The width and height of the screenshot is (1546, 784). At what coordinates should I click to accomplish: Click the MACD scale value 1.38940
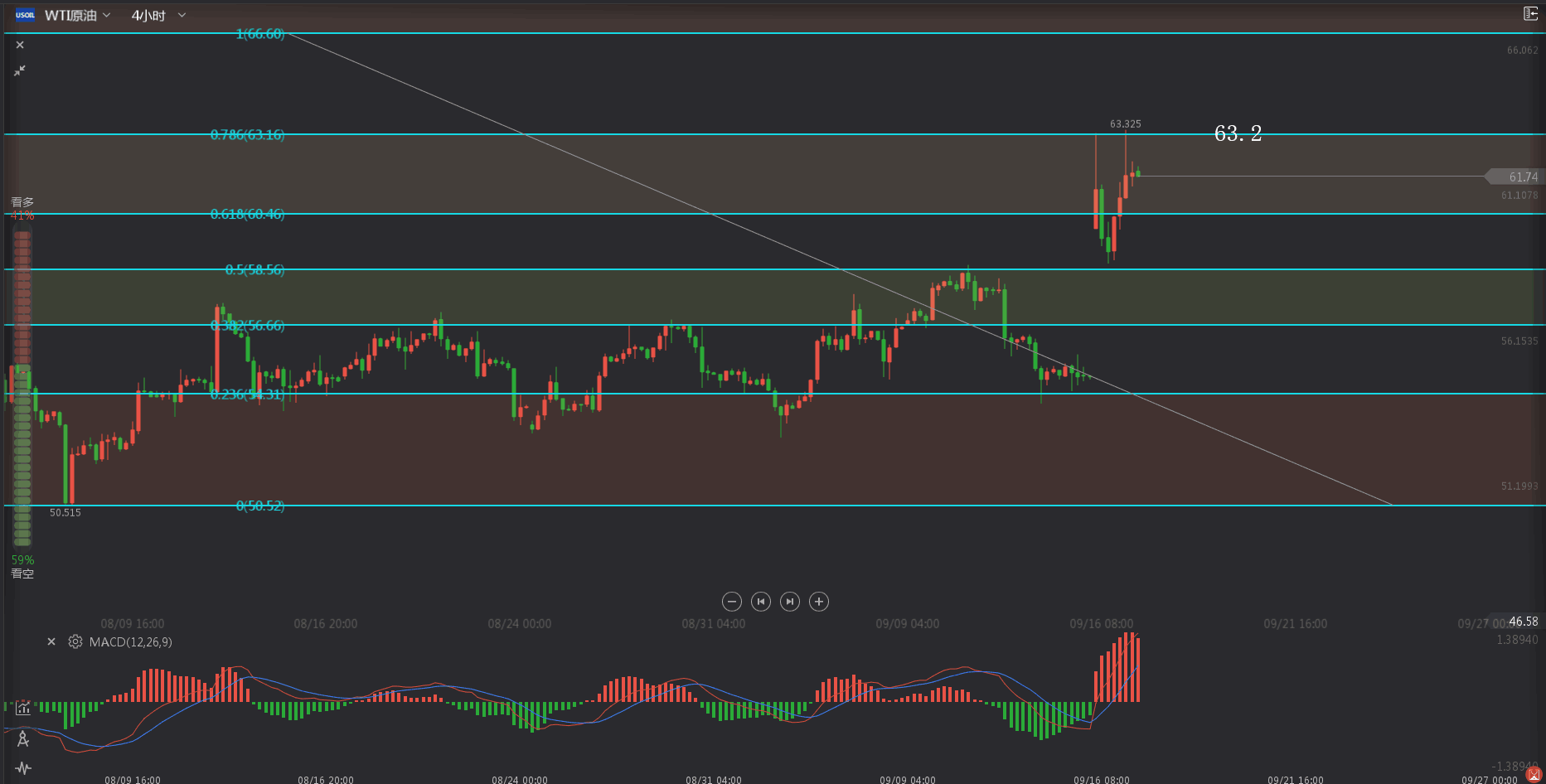pos(1517,640)
